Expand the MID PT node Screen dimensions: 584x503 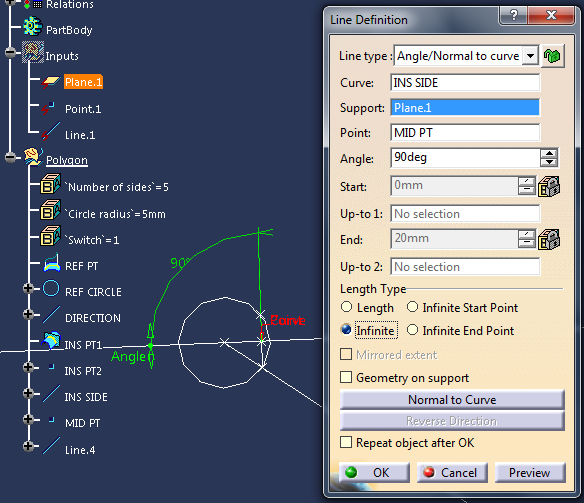(x=28, y=419)
